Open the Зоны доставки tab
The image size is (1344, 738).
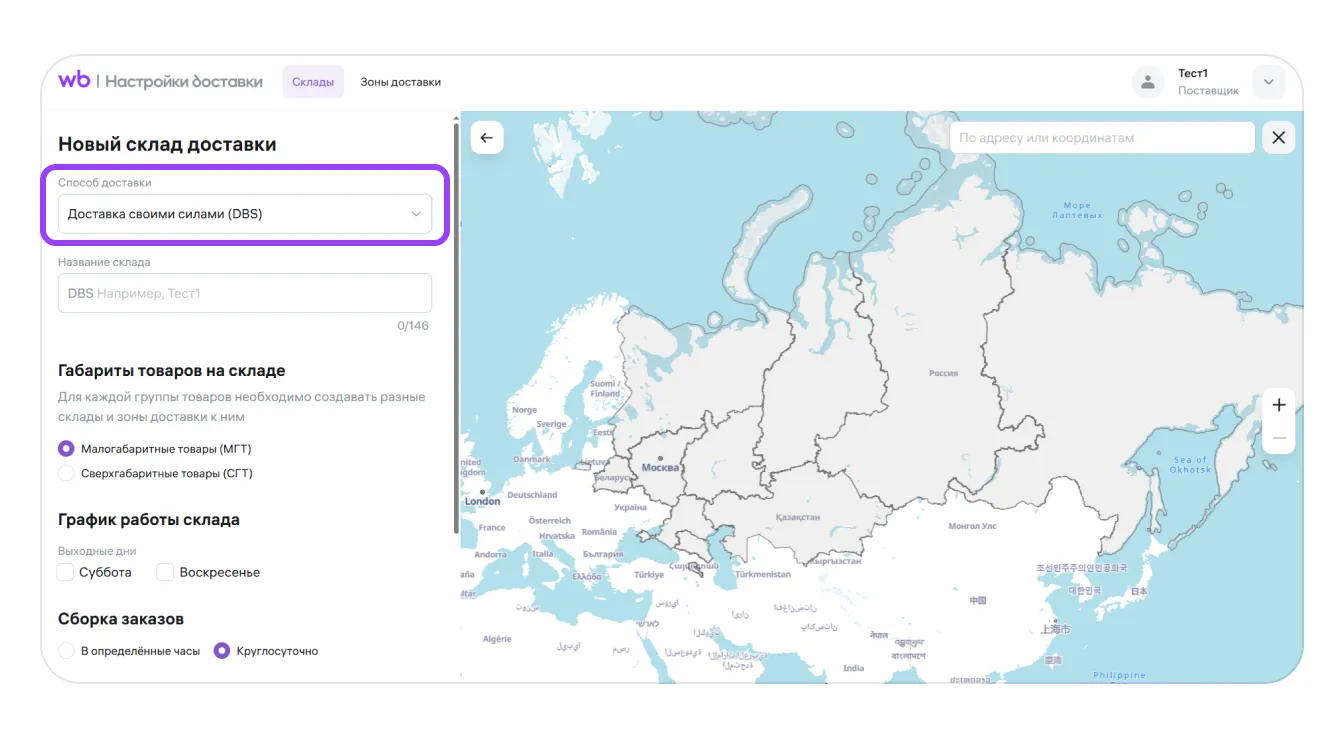pyautogui.click(x=400, y=82)
